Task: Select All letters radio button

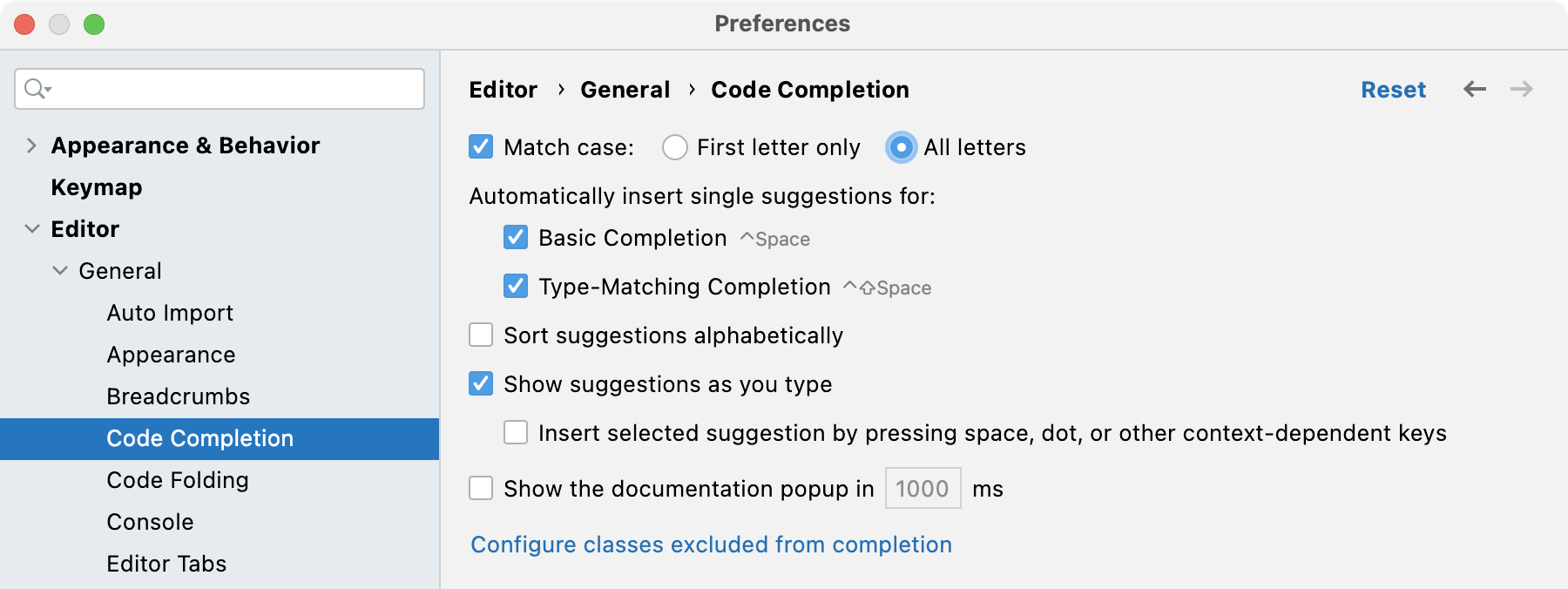Action: tap(901, 147)
